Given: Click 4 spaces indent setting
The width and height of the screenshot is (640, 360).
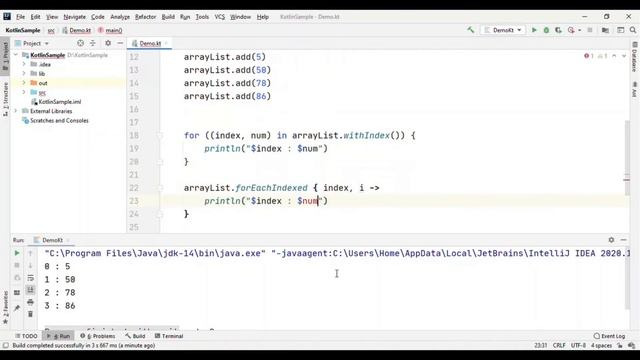Looking at the screenshot, I should (x=601, y=345).
